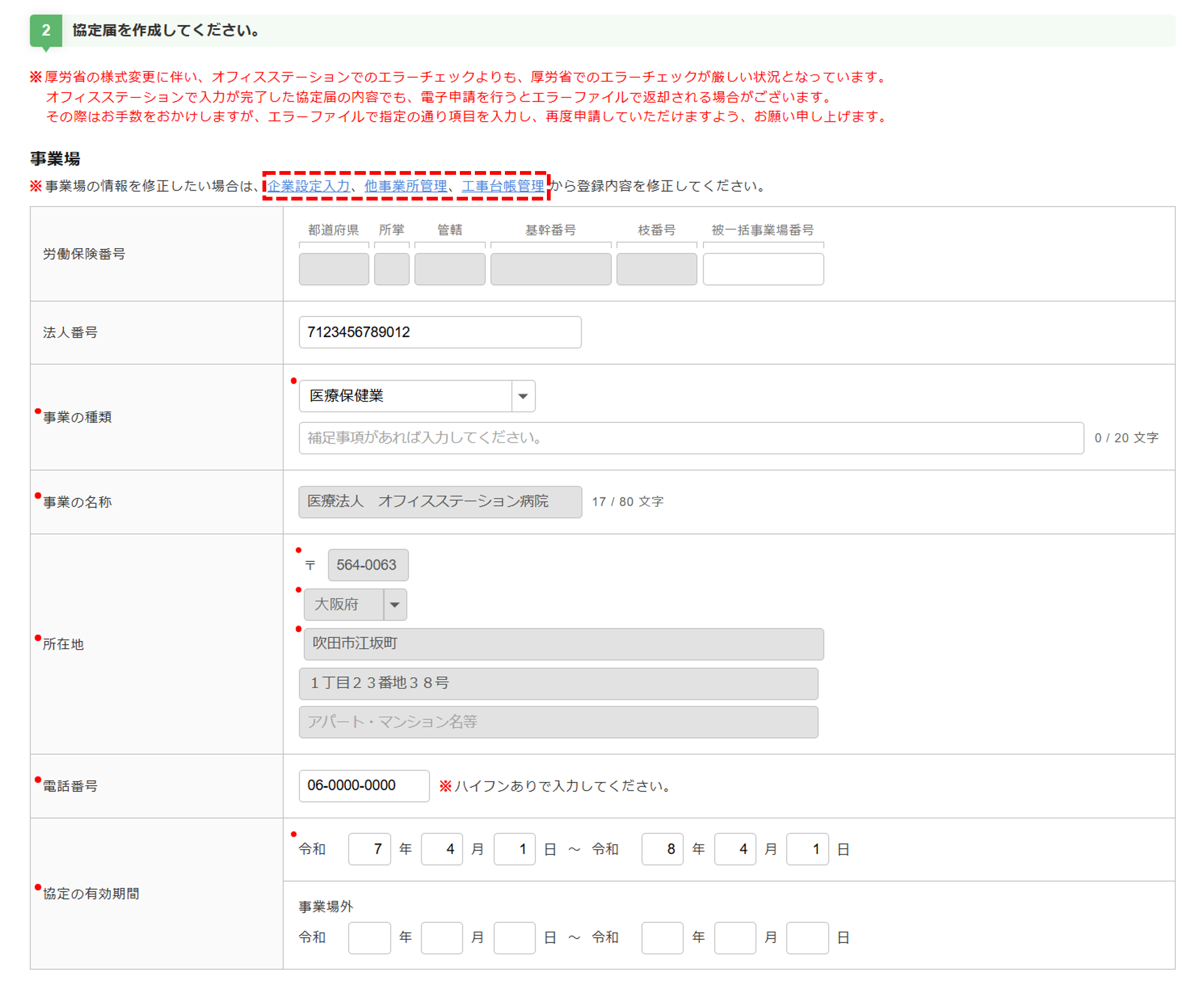The height and width of the screenshot is (985, 1204).
Task: Click the 法人番号 input field
Action: (440, 332)
